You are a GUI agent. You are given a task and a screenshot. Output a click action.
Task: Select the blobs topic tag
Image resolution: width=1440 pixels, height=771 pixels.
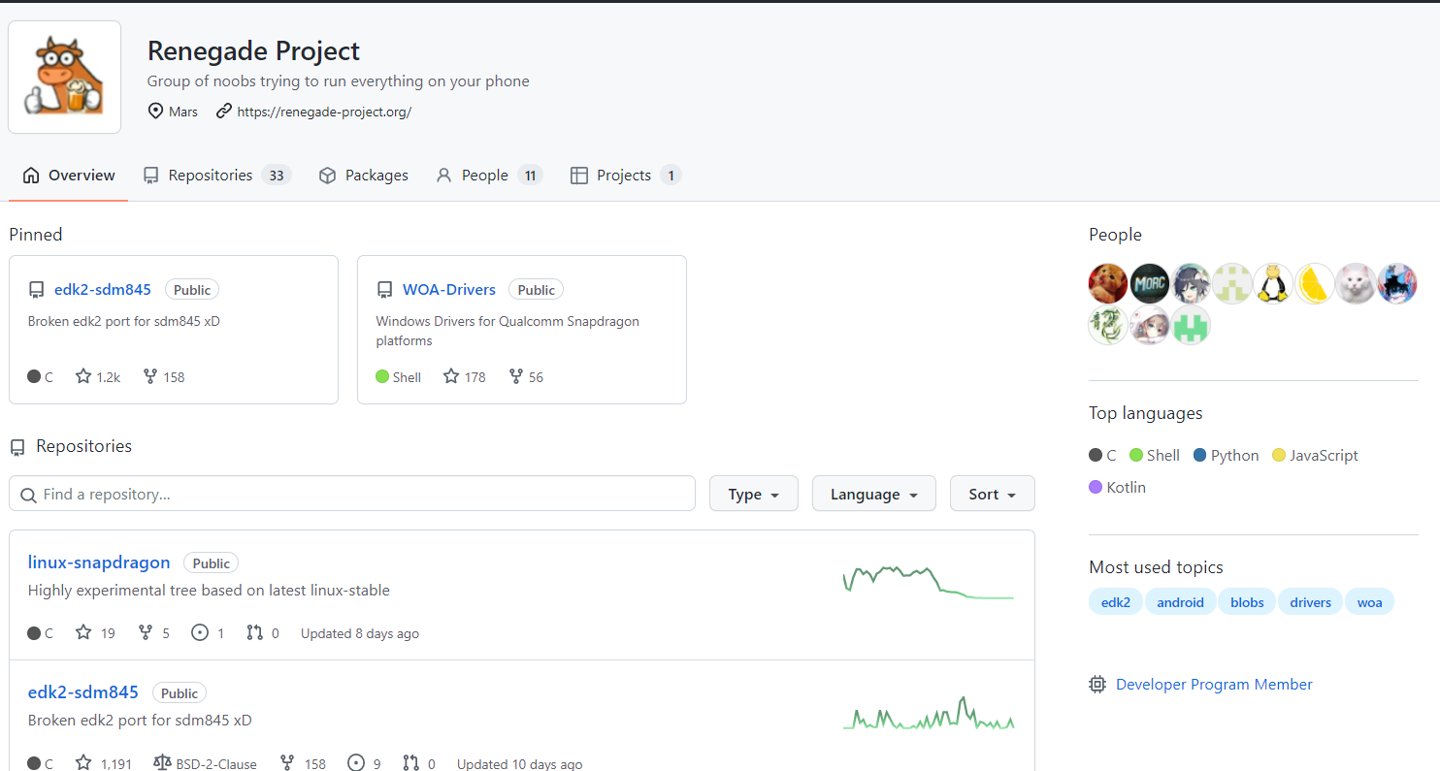click(x=1247, y=602)
